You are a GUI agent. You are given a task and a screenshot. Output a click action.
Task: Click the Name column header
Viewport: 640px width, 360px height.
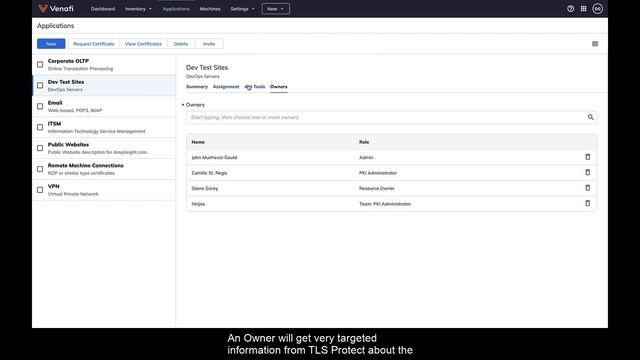(x=198, y=142)
